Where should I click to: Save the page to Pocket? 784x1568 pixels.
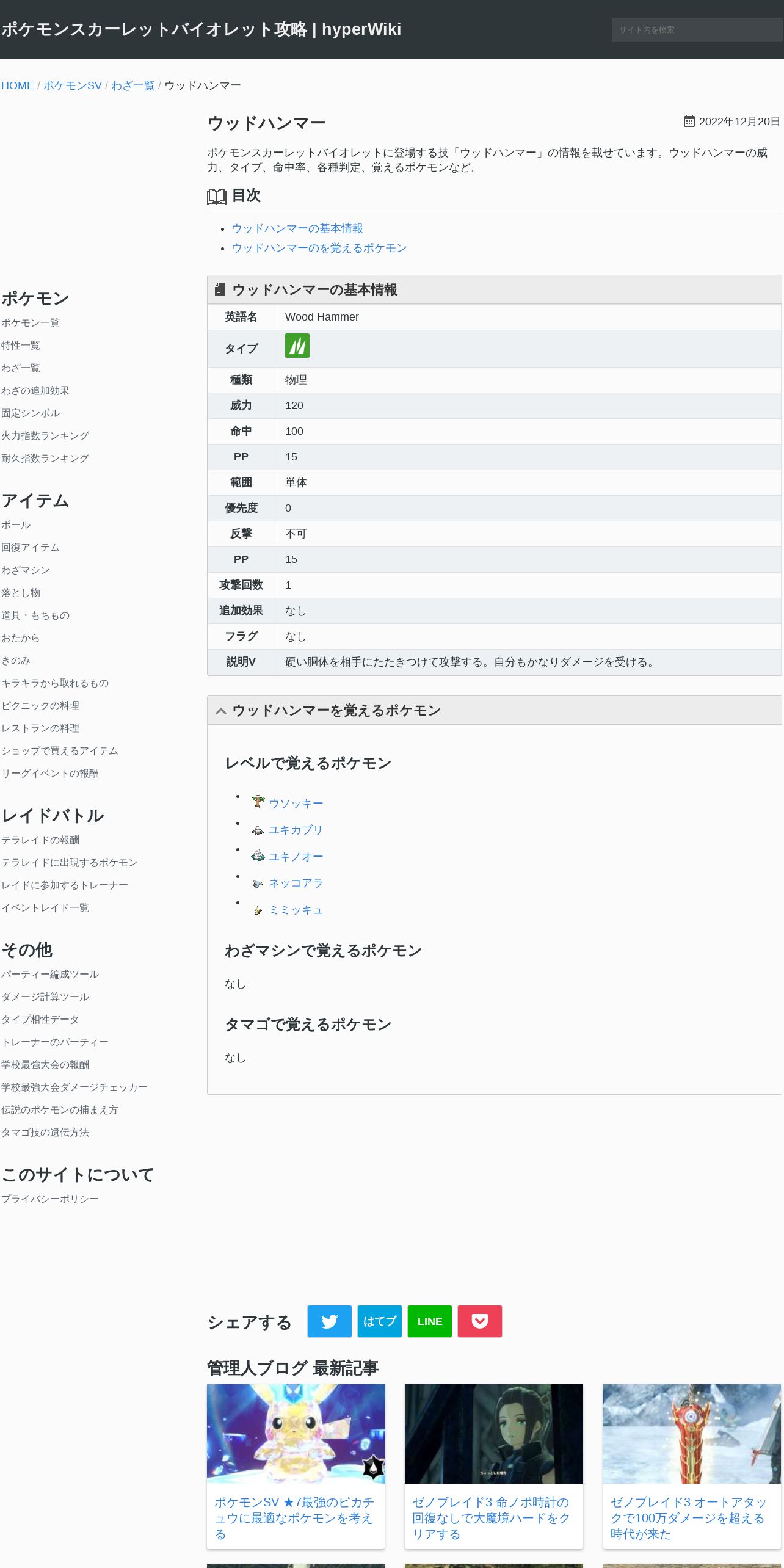pos(480,1321)
